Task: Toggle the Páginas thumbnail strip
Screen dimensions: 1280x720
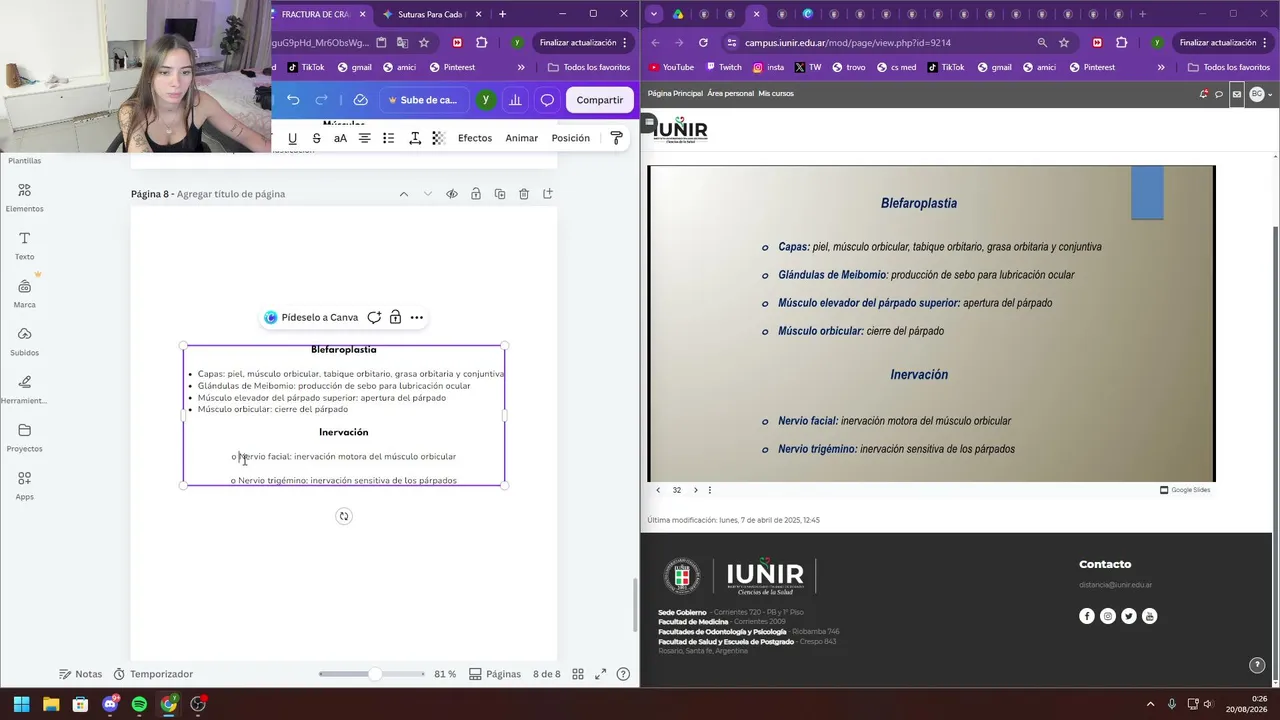Action: [x=495, y=674]
